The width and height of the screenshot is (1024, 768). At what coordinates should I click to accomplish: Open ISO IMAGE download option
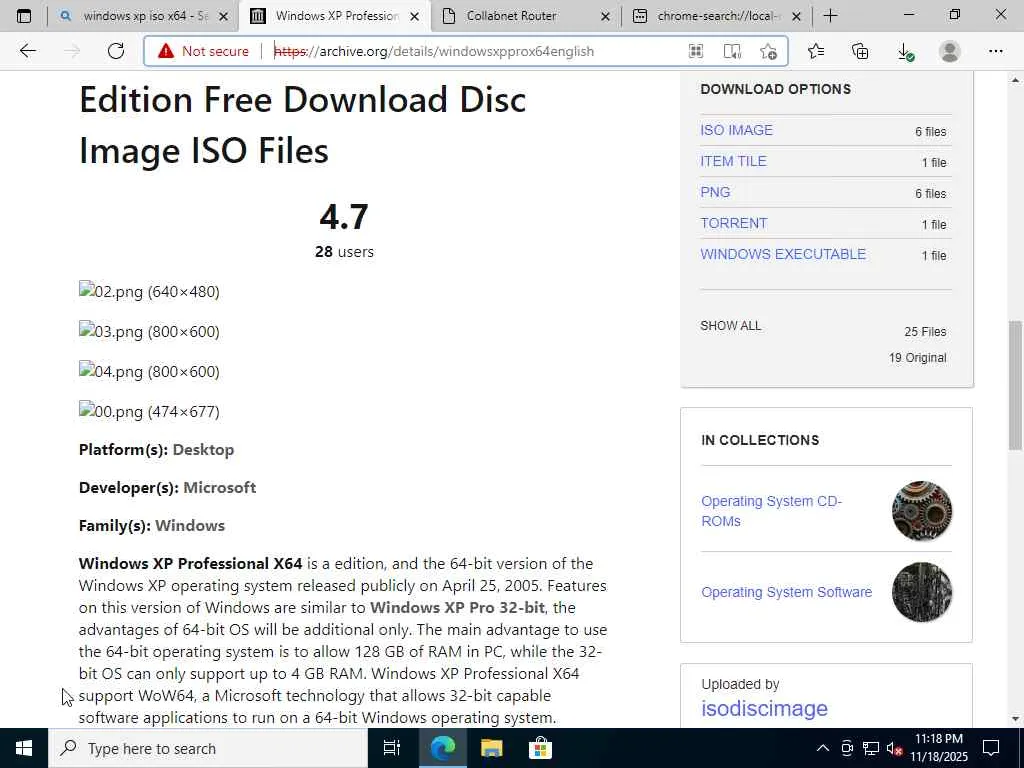click(736, 130)
